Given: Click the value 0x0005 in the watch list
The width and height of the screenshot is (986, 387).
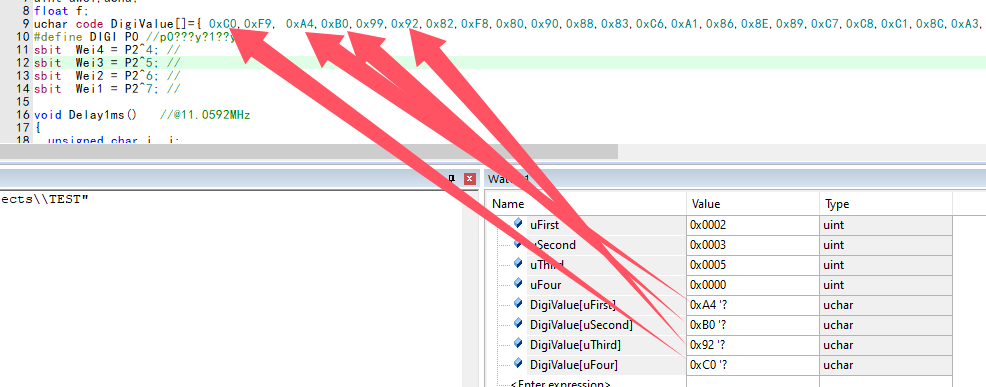Looking at the screenshot, I should tap(708, 265).
